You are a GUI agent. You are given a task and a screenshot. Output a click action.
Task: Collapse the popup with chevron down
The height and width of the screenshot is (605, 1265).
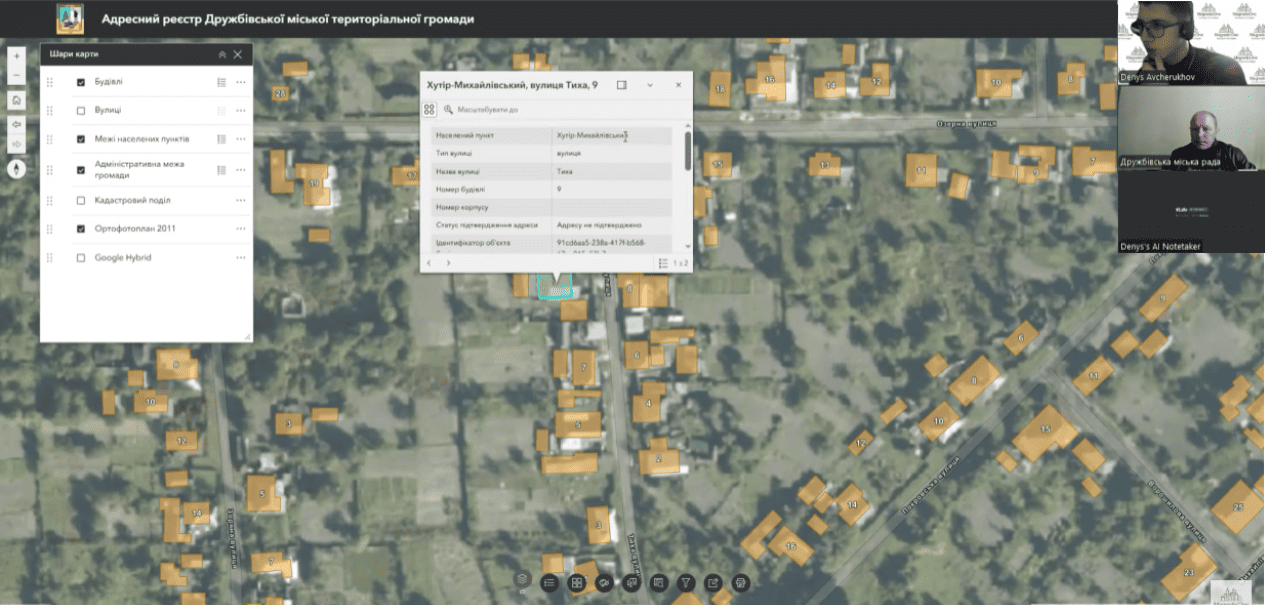(650, 86)
